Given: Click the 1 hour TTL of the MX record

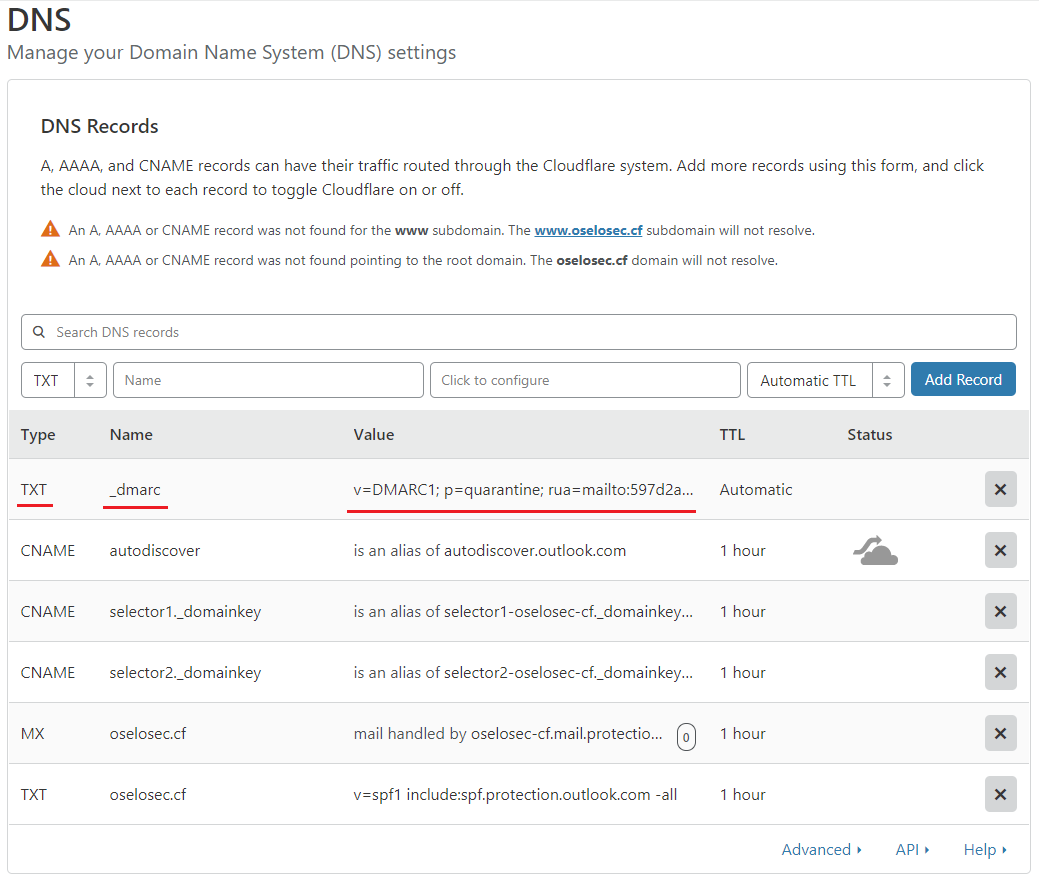Looking at the screenshot, I should coord(743,733).
